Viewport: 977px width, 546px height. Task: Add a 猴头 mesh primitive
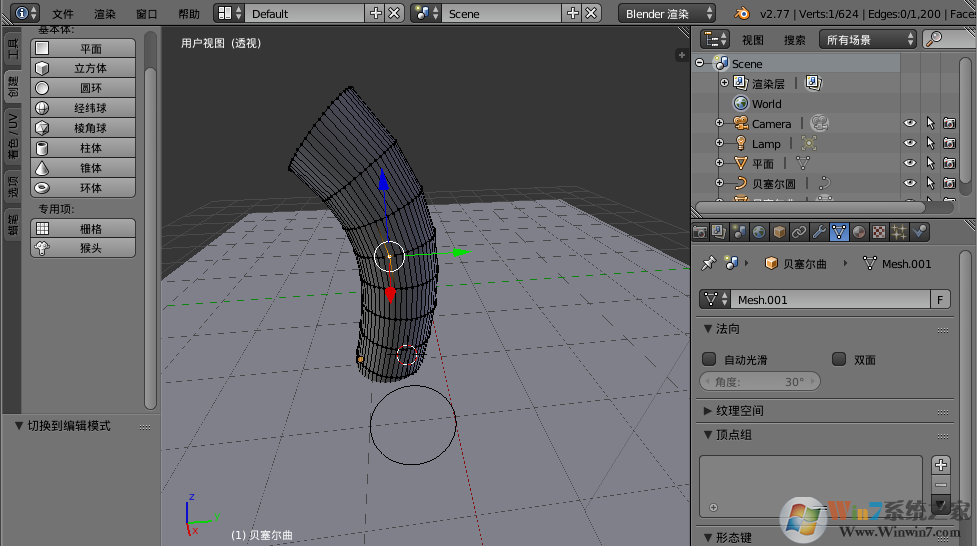(x=84, y=248)
